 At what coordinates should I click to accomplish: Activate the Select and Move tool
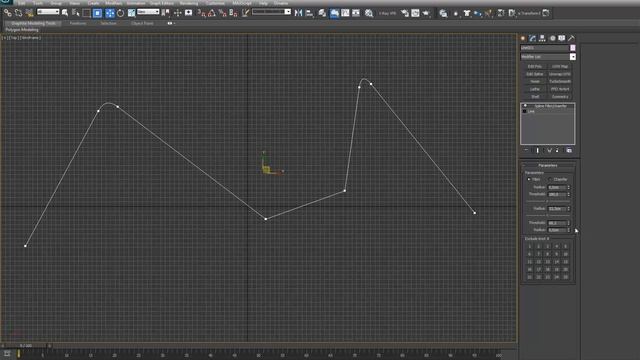(x=110, y=13)
